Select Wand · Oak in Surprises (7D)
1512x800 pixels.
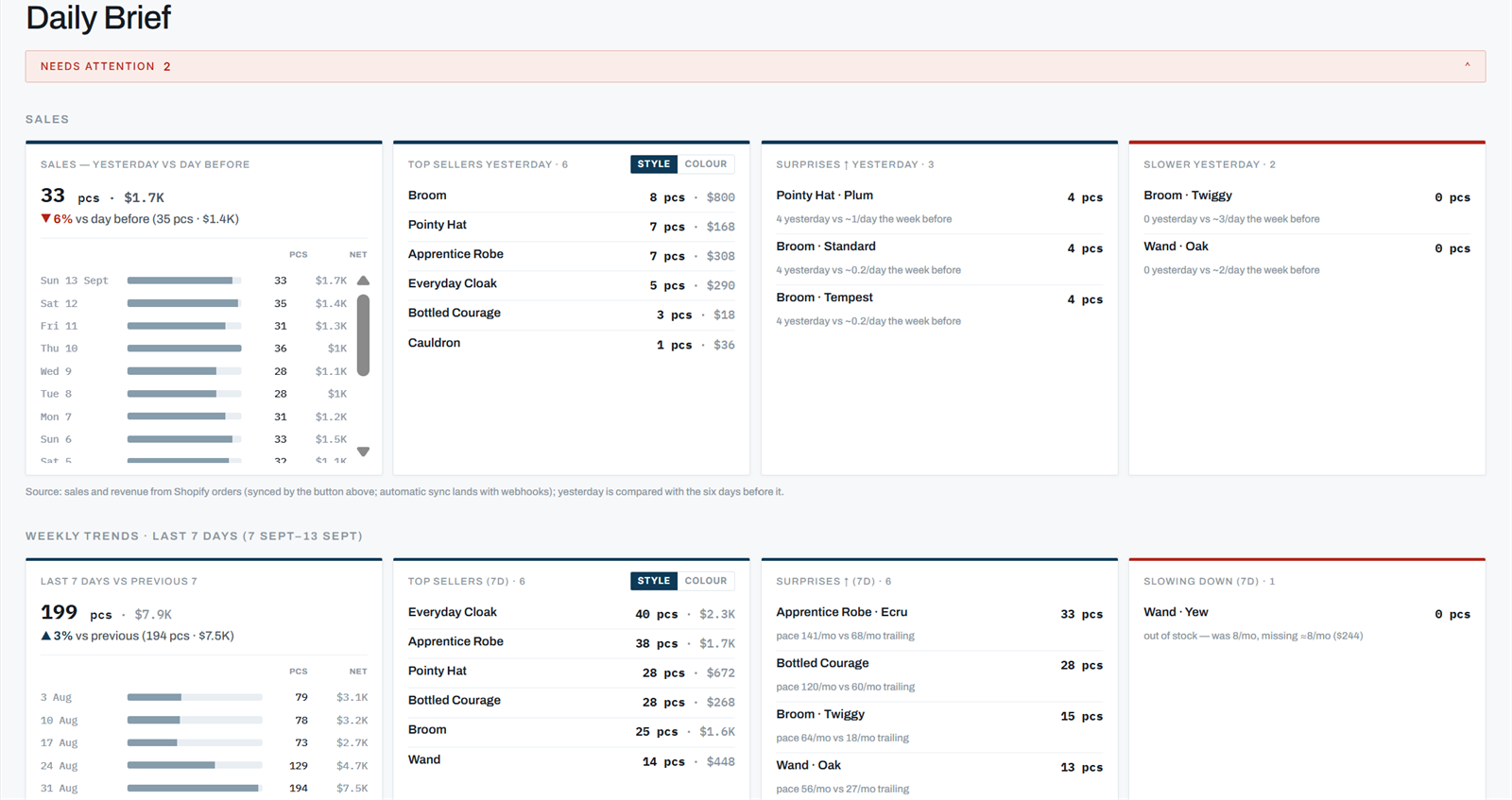[939, 776]
